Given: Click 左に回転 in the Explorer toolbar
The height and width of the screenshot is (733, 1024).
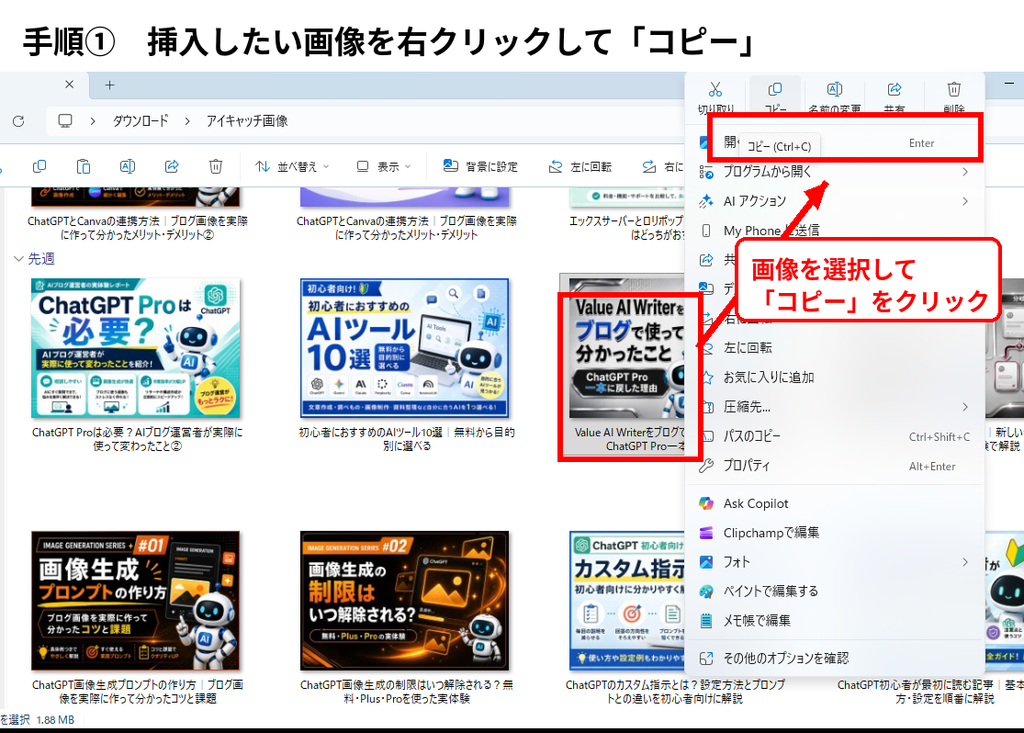Looking at the screenshot, I should pos(580,167).
